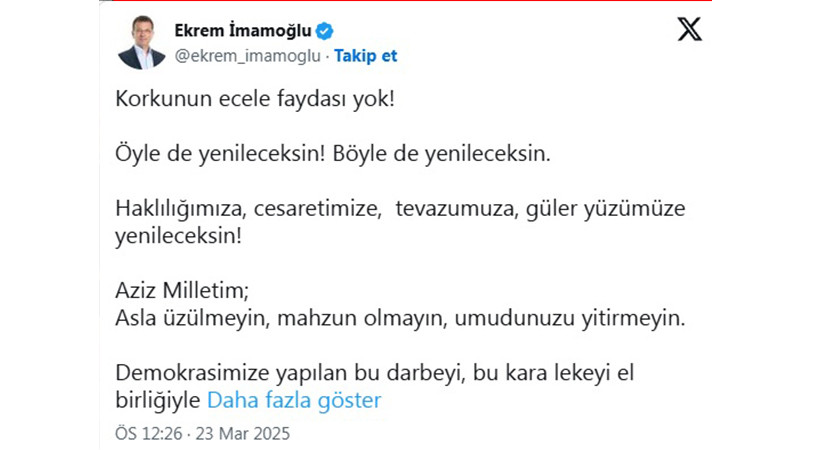Image resolution: width=820 pixels, height=450 pixels.
Task: Click the word 'birliğiyle' before the show-more link
Action: 157,400
